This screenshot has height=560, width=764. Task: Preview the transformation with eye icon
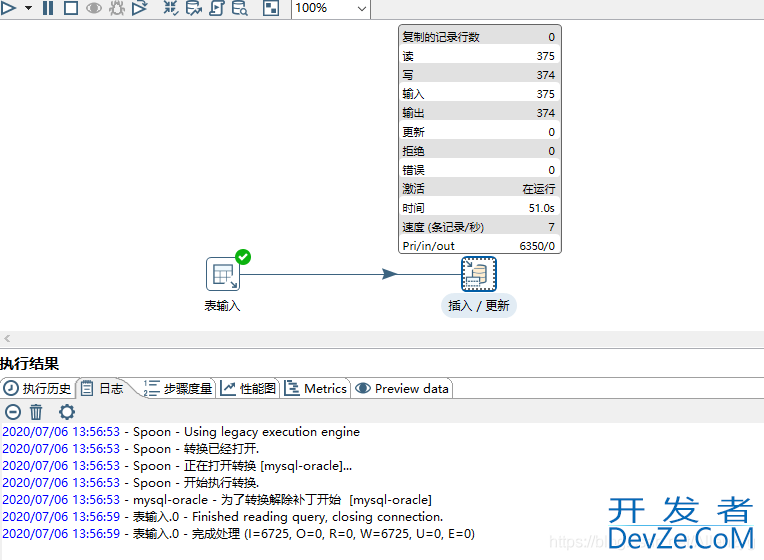coord(94,8)
